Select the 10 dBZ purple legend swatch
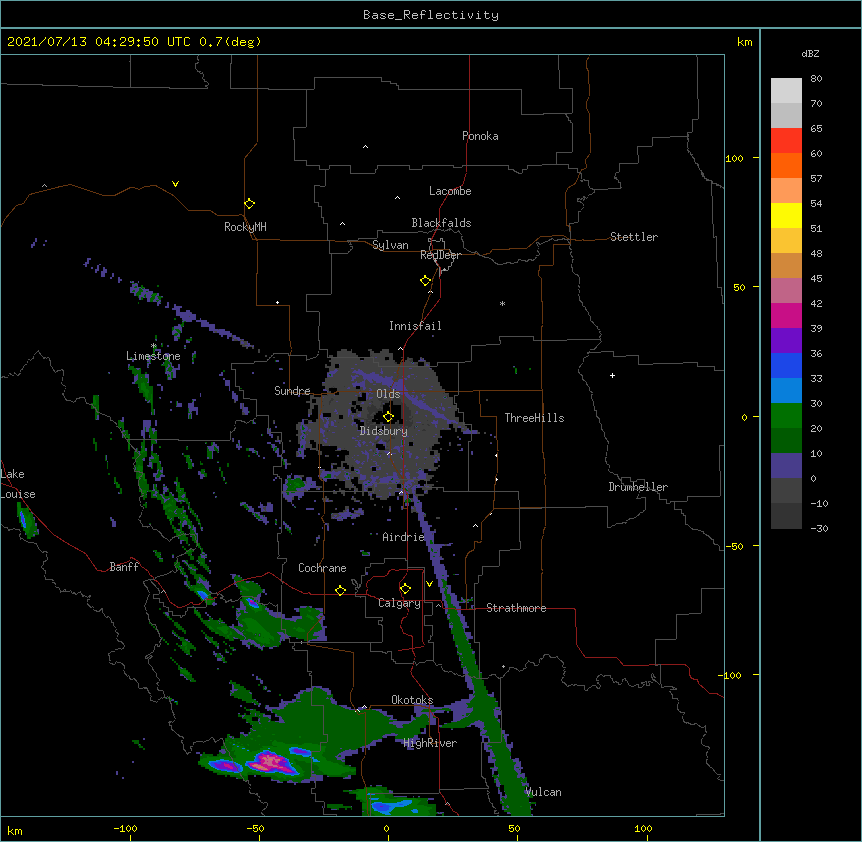This screenshot has width=862, height=842. tap(786, 466)
